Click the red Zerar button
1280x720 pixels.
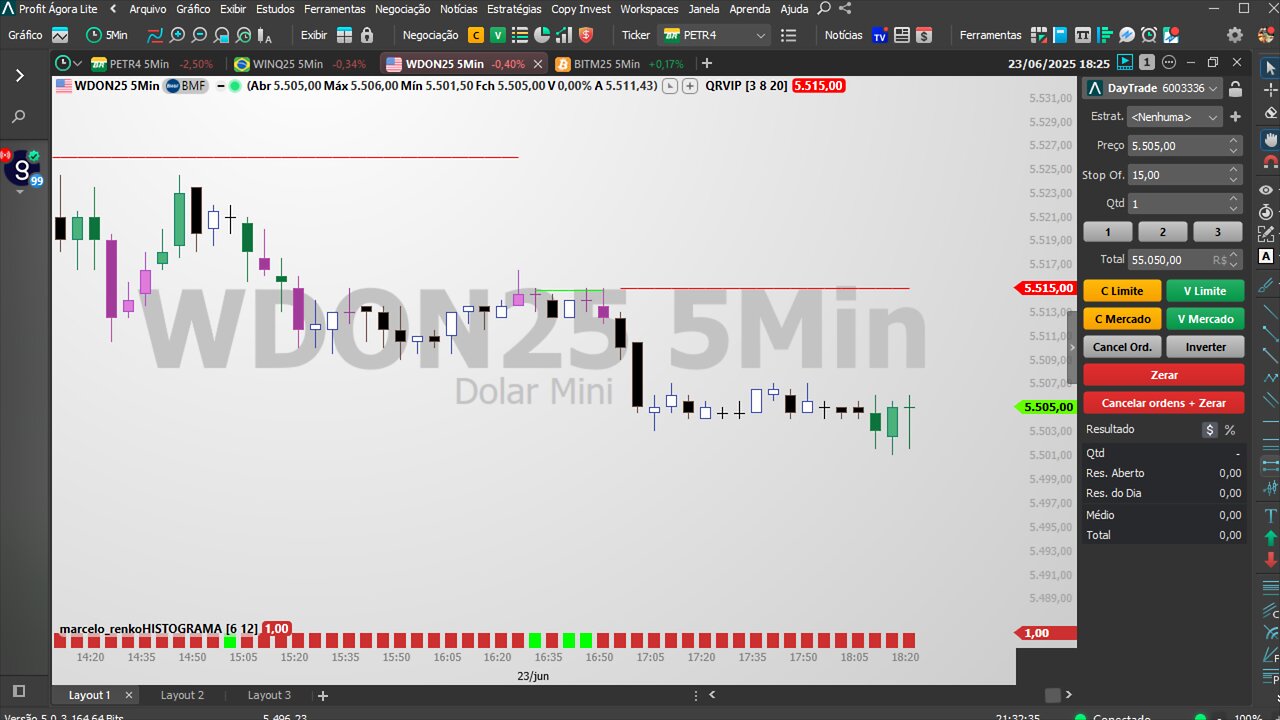click(x=1164, y=375)
